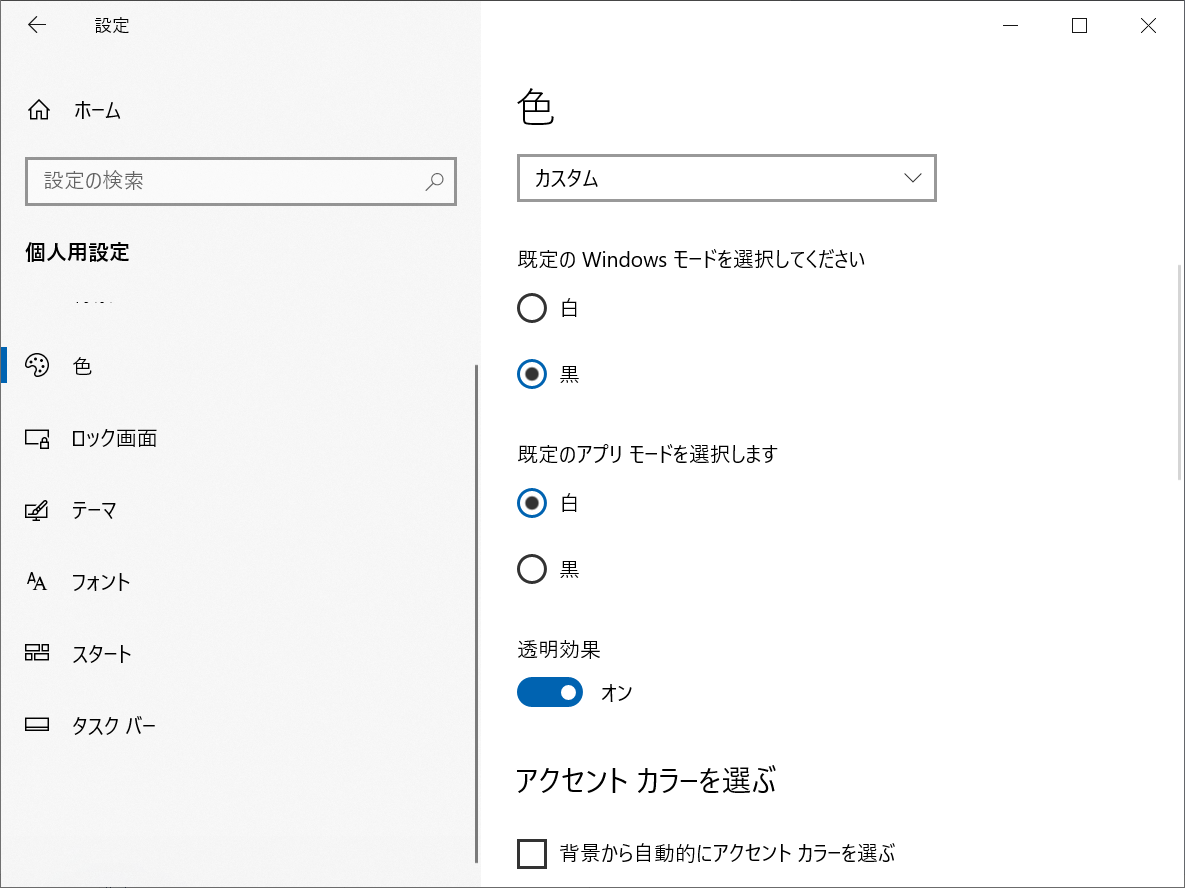Select the Start tiles icon
This screenshot has width=1185, height=888.
(x=37, y=653)
